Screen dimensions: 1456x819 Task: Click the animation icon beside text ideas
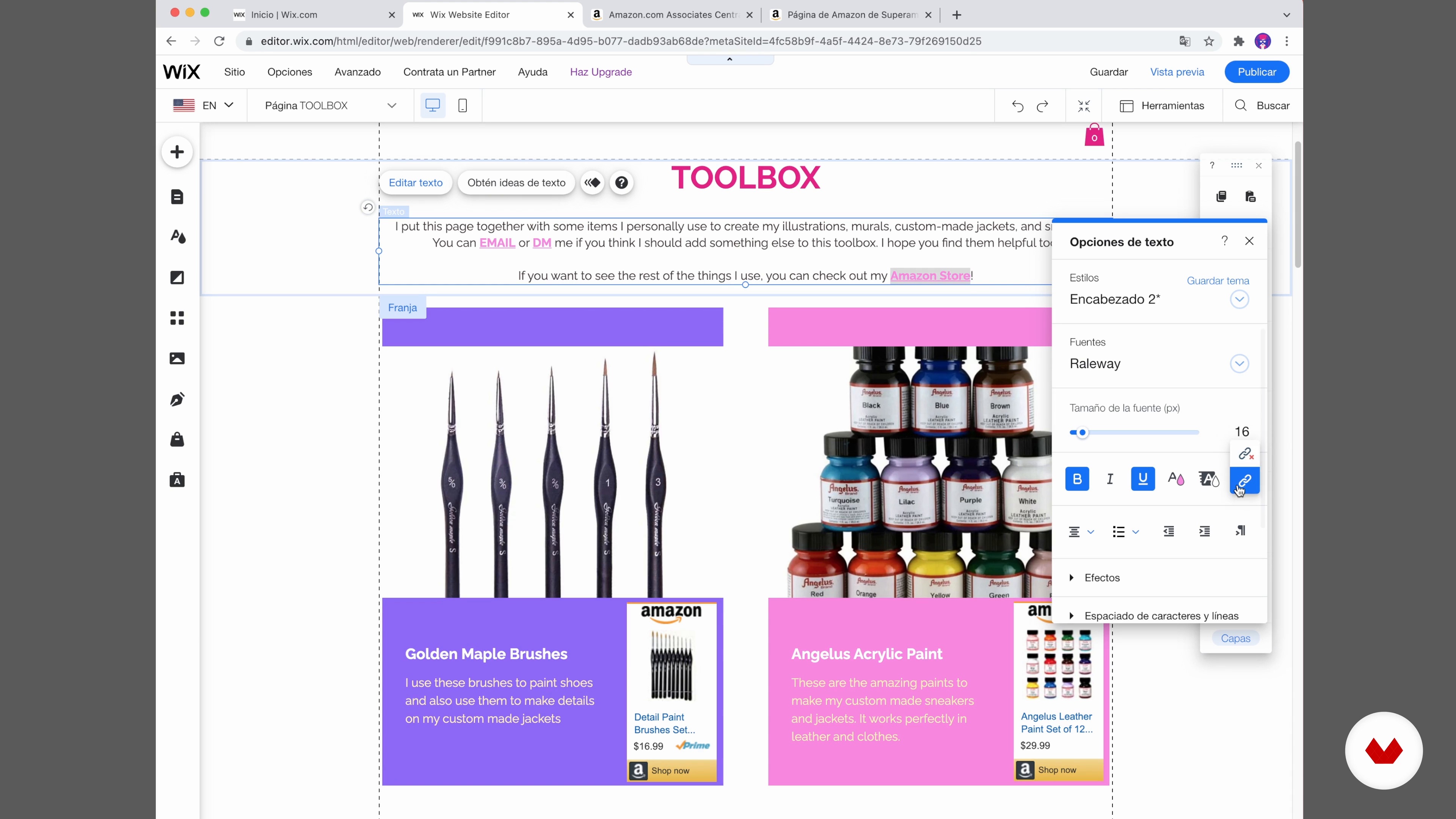coord(592,182)
